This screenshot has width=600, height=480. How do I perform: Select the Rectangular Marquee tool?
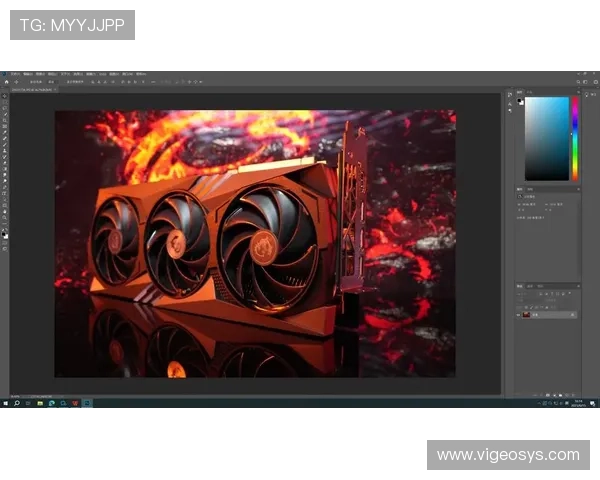tap(5, 104)
